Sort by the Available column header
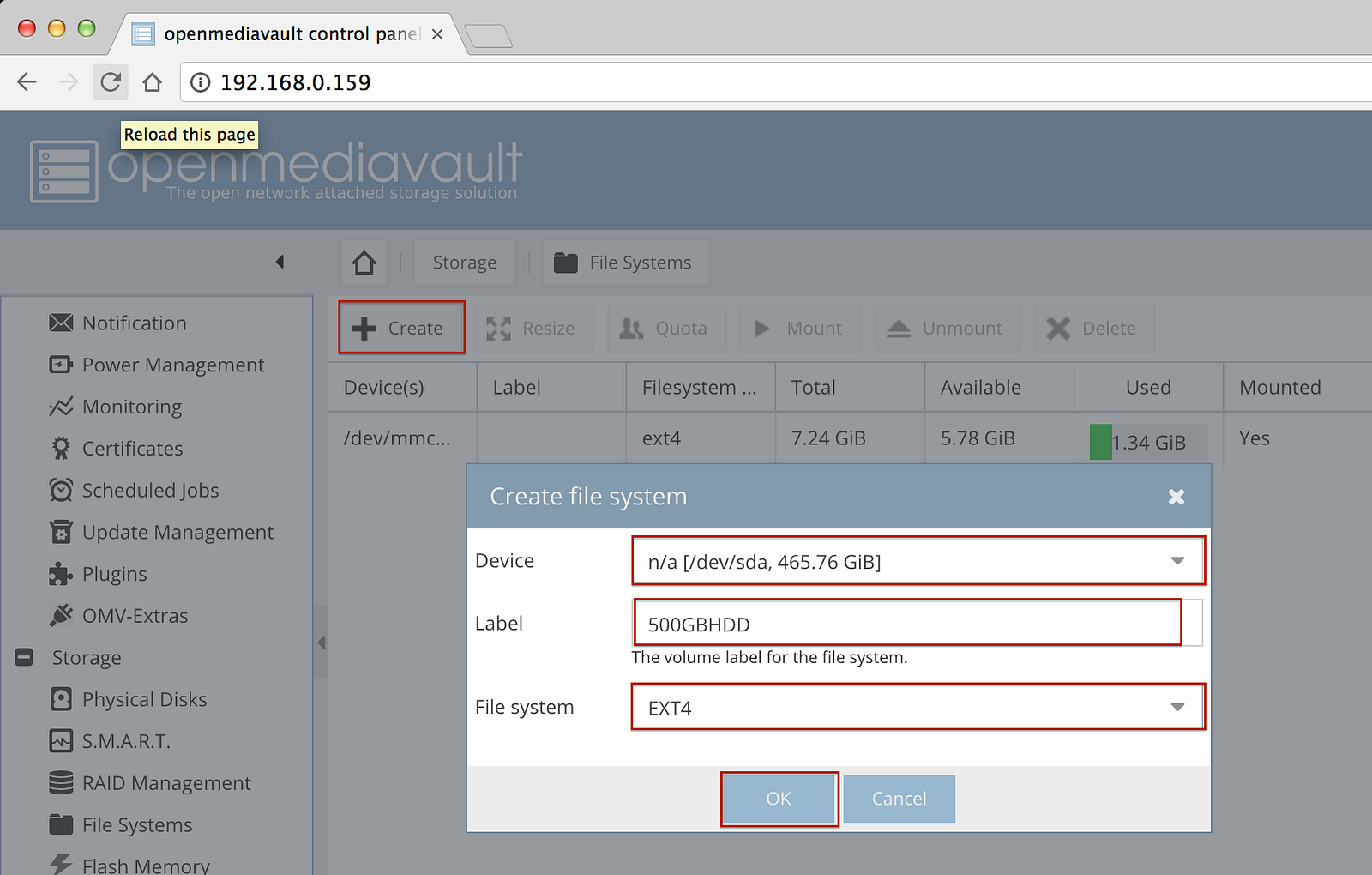This screenshot has height=875, width=1372. 999,388
